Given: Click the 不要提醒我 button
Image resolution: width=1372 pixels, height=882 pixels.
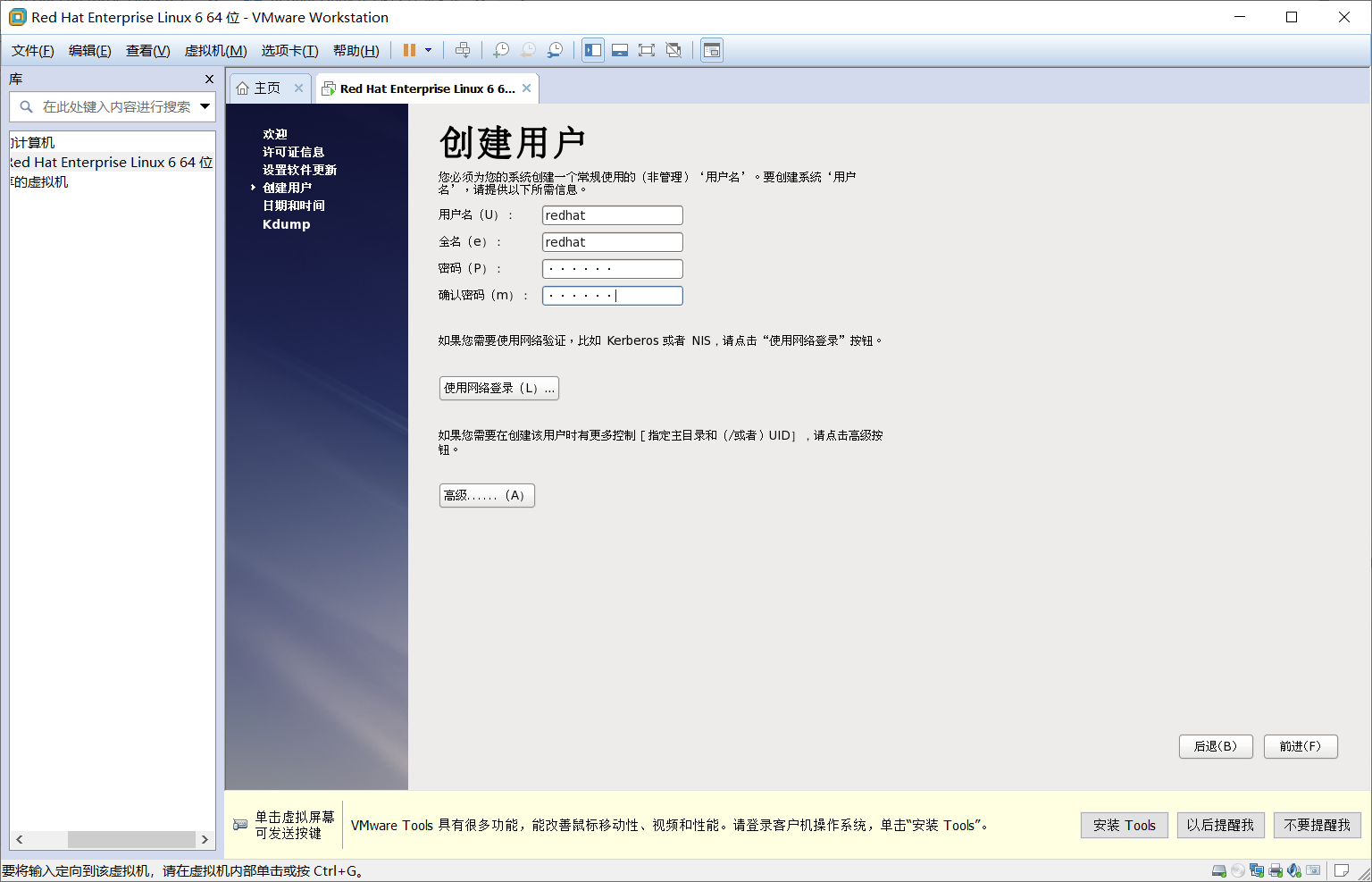Looking at the screenshot, I should [x=1318, y=825].
